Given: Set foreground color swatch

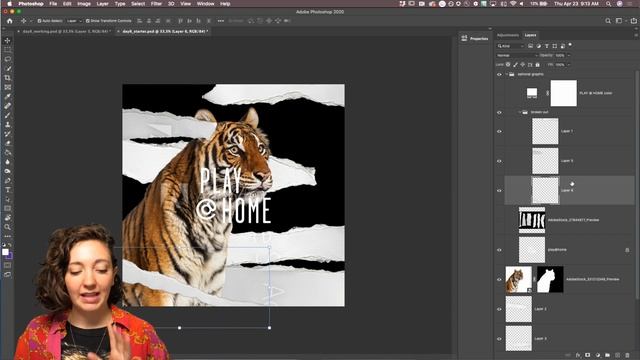Looking at the screenshot, I should click(x=5, y=252).
